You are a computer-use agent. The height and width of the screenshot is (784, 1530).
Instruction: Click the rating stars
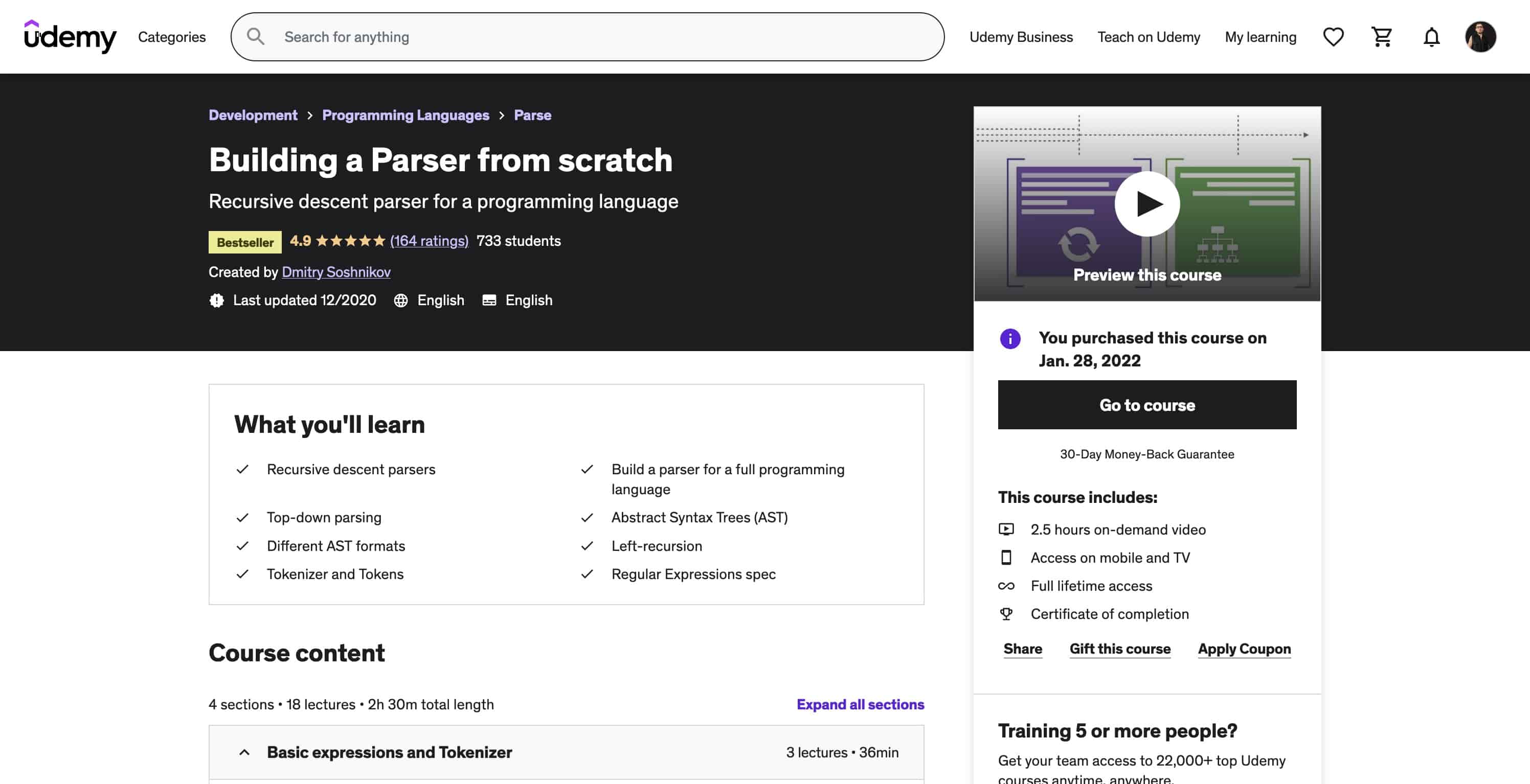coord(350,240)
